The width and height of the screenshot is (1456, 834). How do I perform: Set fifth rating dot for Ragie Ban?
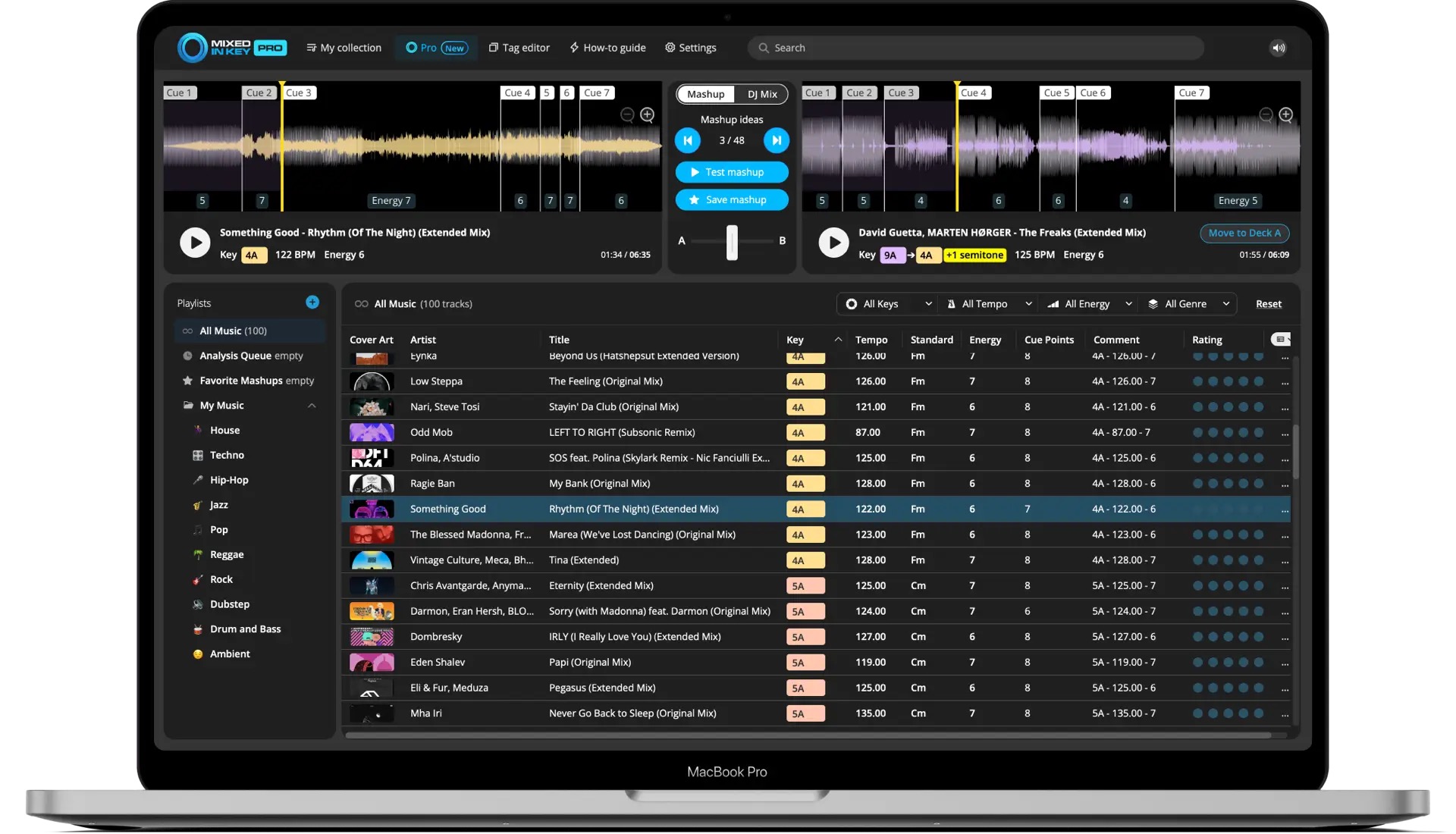(1259, 484)
